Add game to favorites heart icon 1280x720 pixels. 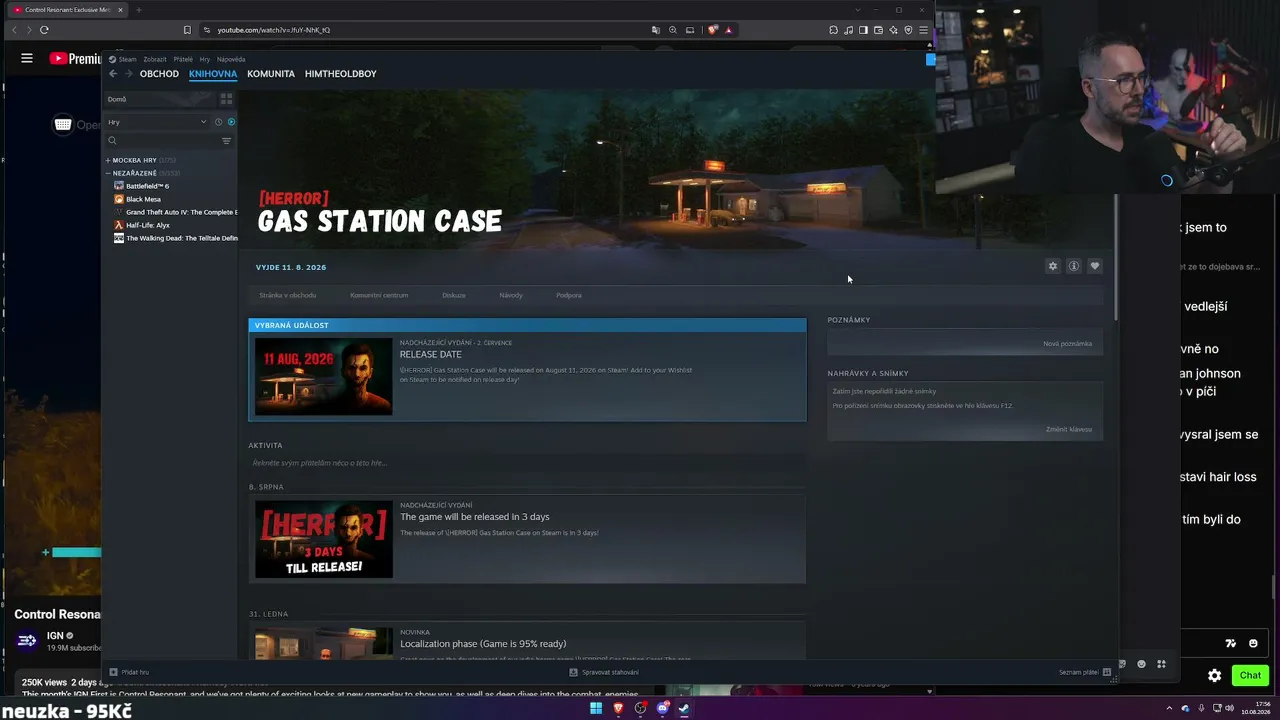click(1094, 266)
